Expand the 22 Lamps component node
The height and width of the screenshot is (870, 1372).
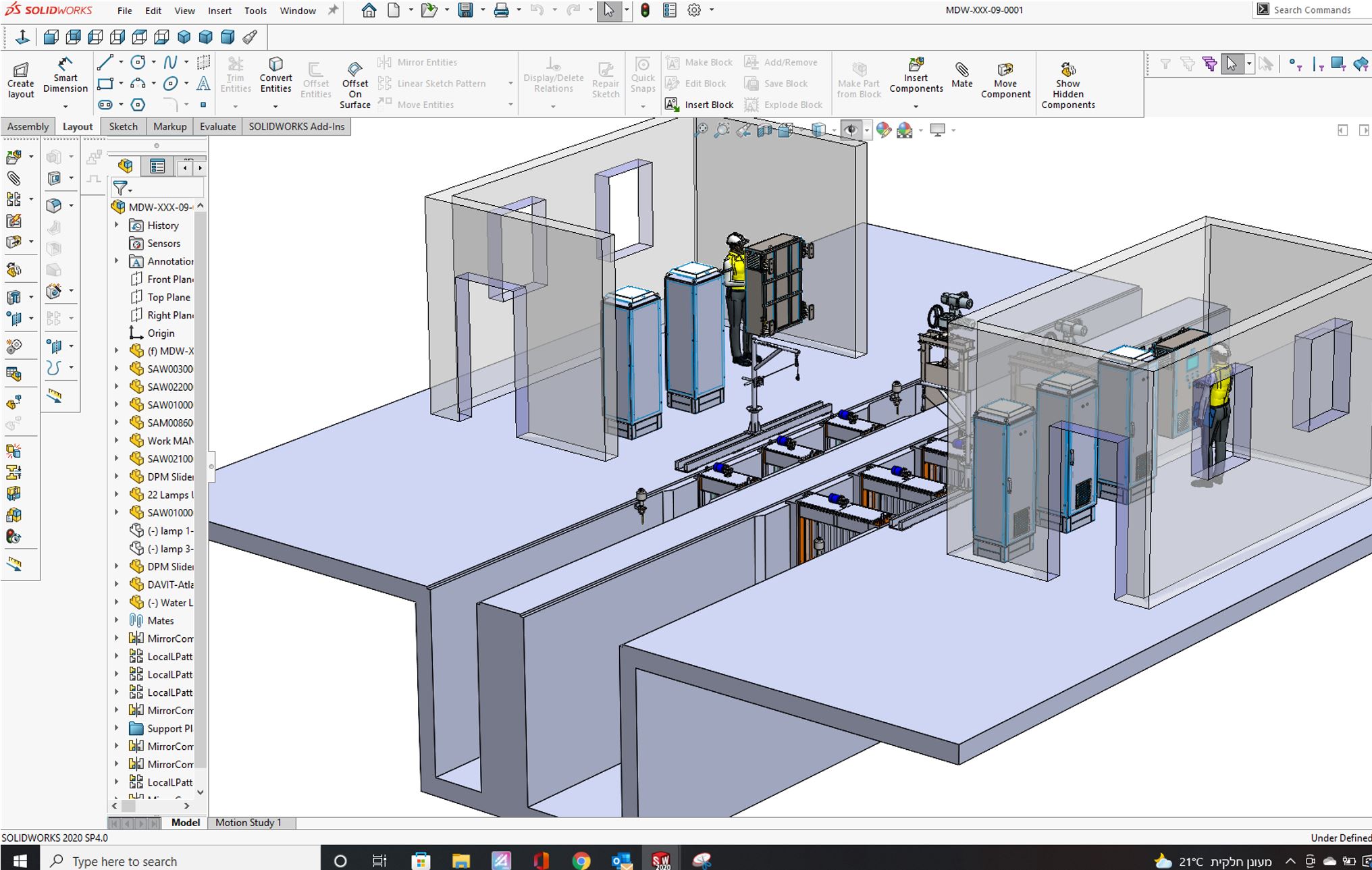[116, 494]
